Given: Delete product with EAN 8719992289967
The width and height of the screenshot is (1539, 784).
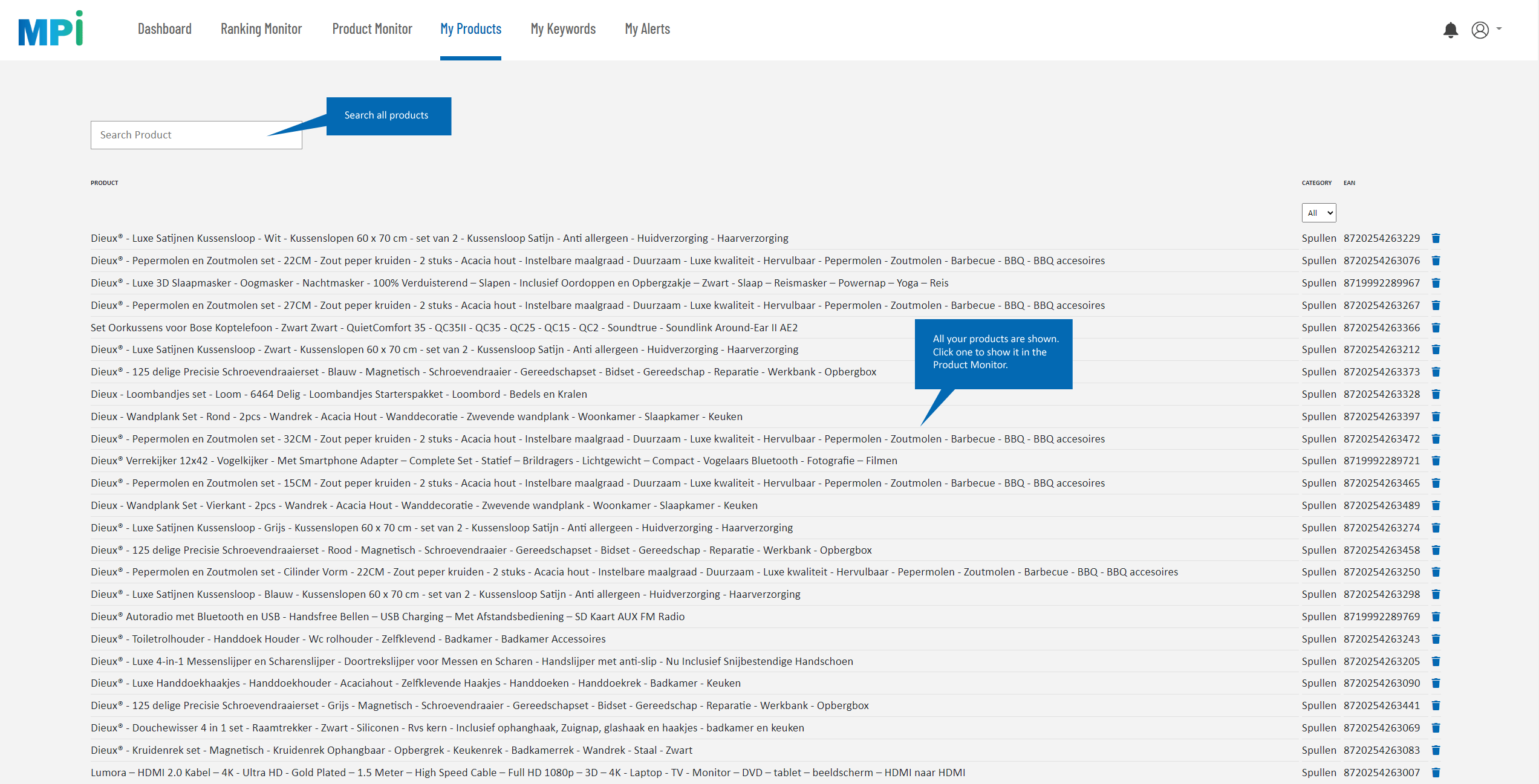Looking at the screenshot, I should pyautogui.click(x=1436, y=283).
